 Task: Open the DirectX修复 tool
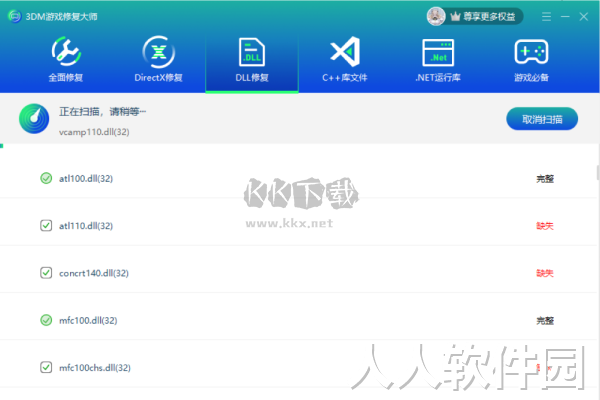point(158,59)
